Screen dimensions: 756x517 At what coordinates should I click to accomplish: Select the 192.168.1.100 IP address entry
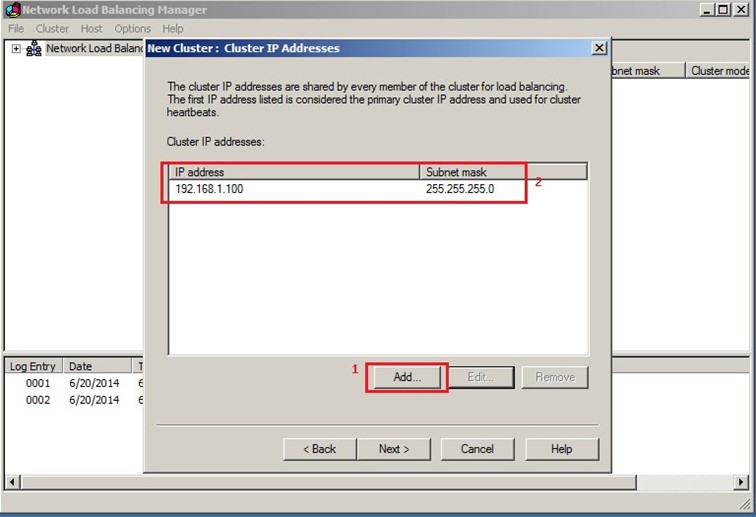pos(209,189)
